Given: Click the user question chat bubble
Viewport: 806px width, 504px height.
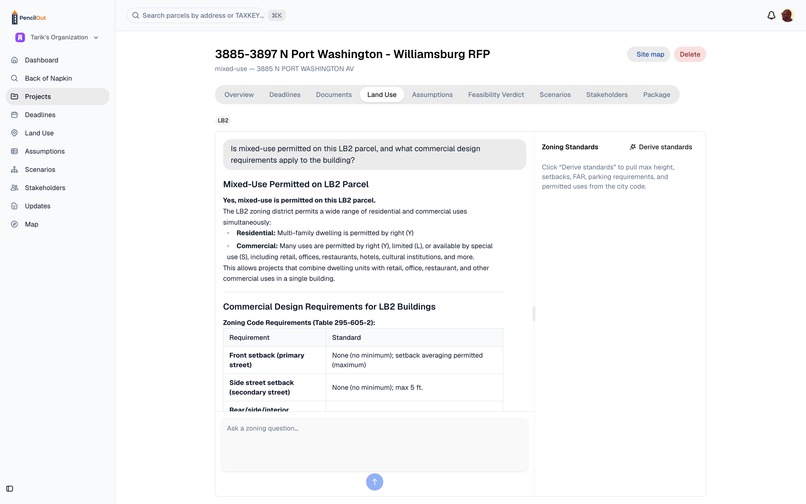Looking at the screenshot, I should click(375, 154).
